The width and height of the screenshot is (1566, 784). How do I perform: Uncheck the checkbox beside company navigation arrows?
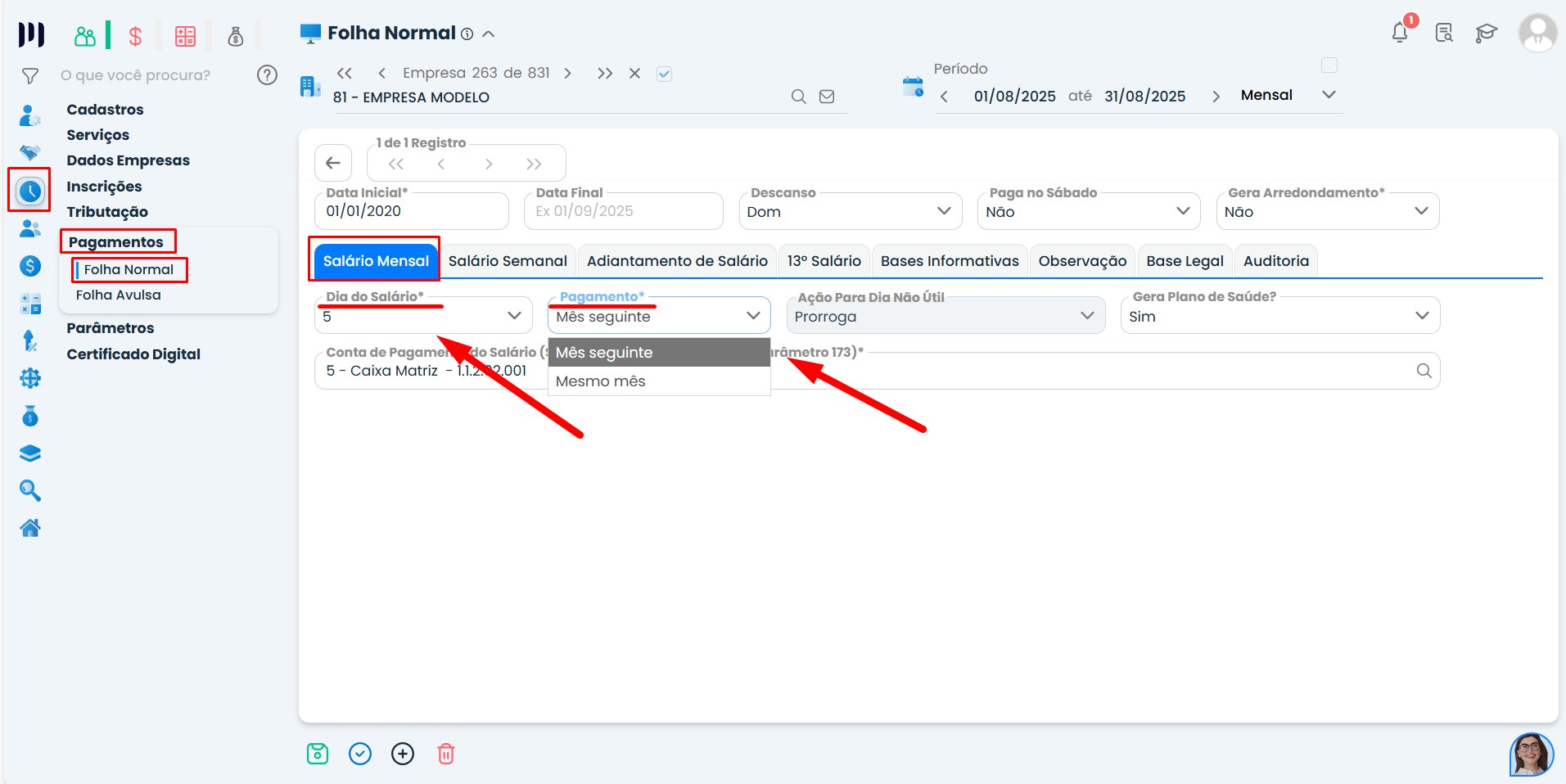pyautogui.click(x=663, y=73)
